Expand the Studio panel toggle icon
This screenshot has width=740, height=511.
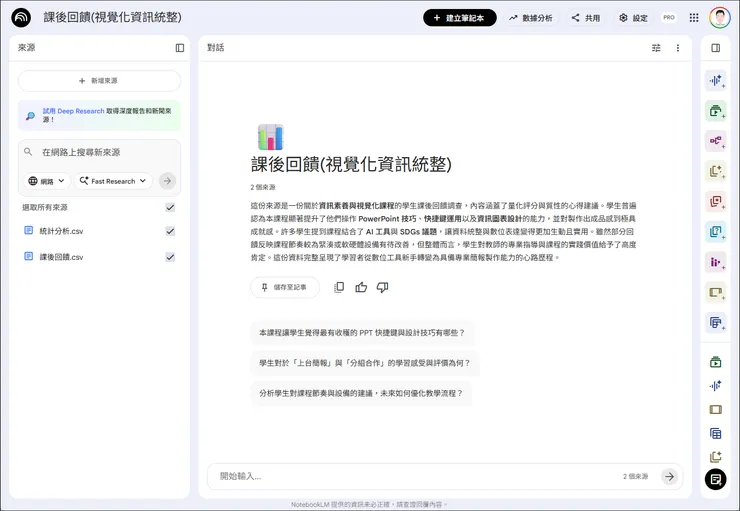pos(715,48)
